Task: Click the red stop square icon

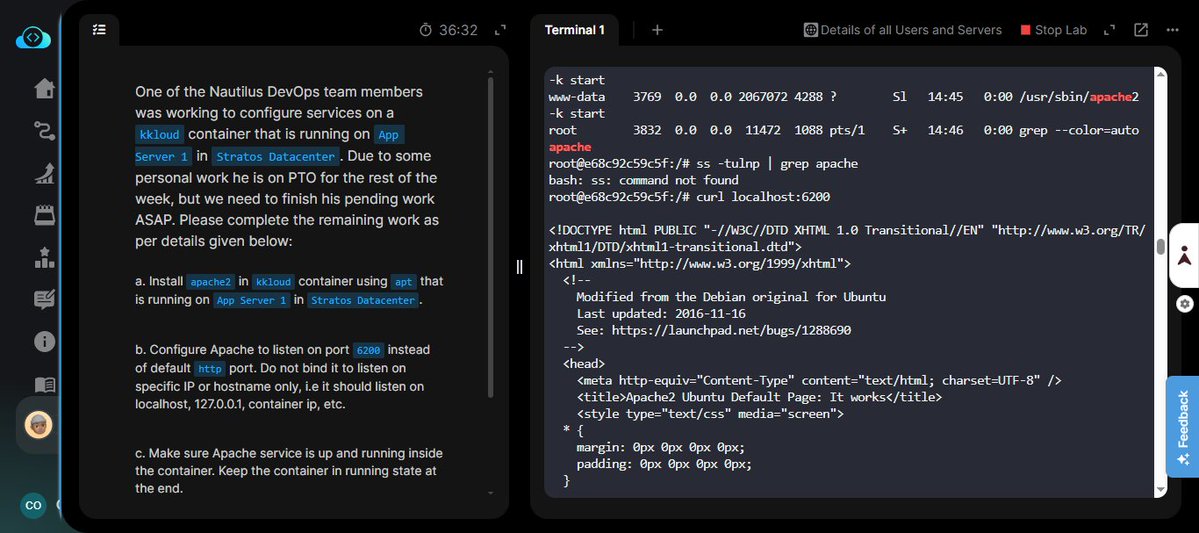Action: pos(1025,30)
